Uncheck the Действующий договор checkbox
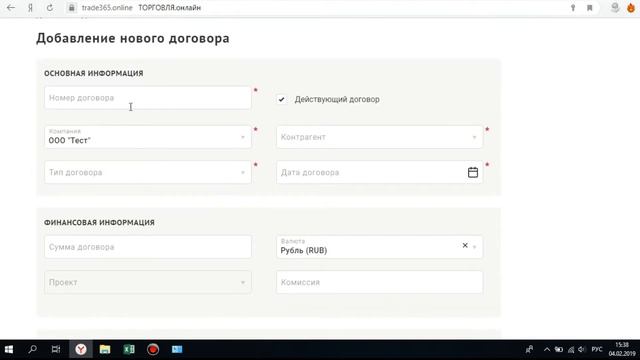Image resolution: width=640 pixels, height=360 pixels. point(281,99)
